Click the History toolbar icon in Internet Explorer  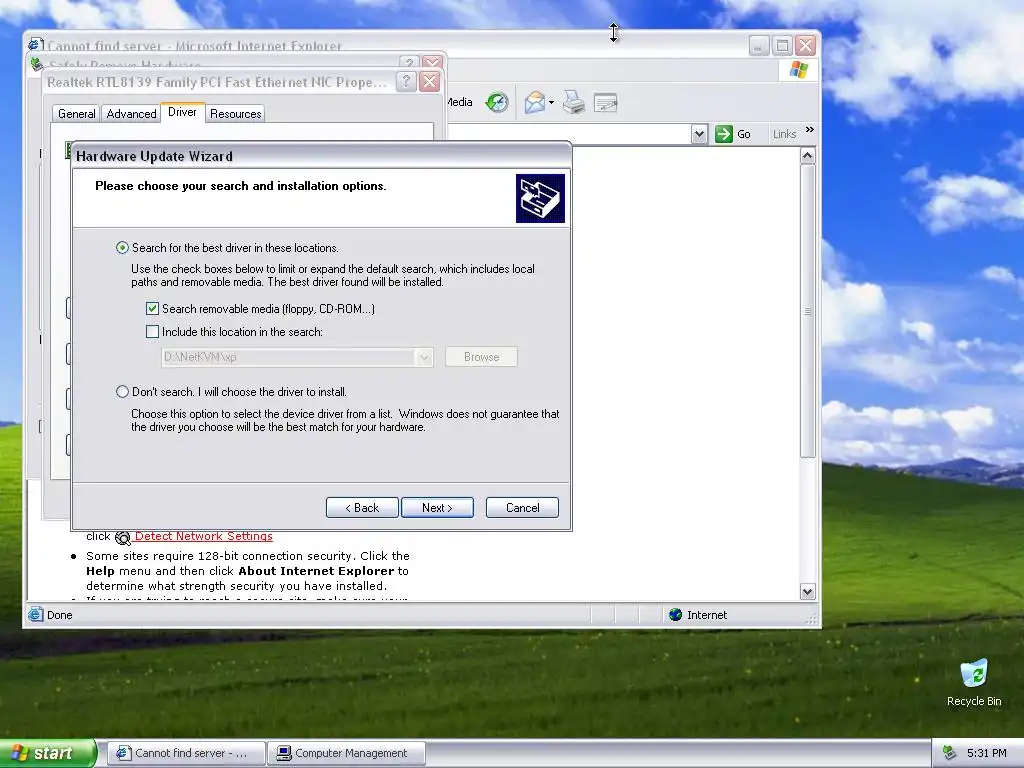(x=497, y=103)
